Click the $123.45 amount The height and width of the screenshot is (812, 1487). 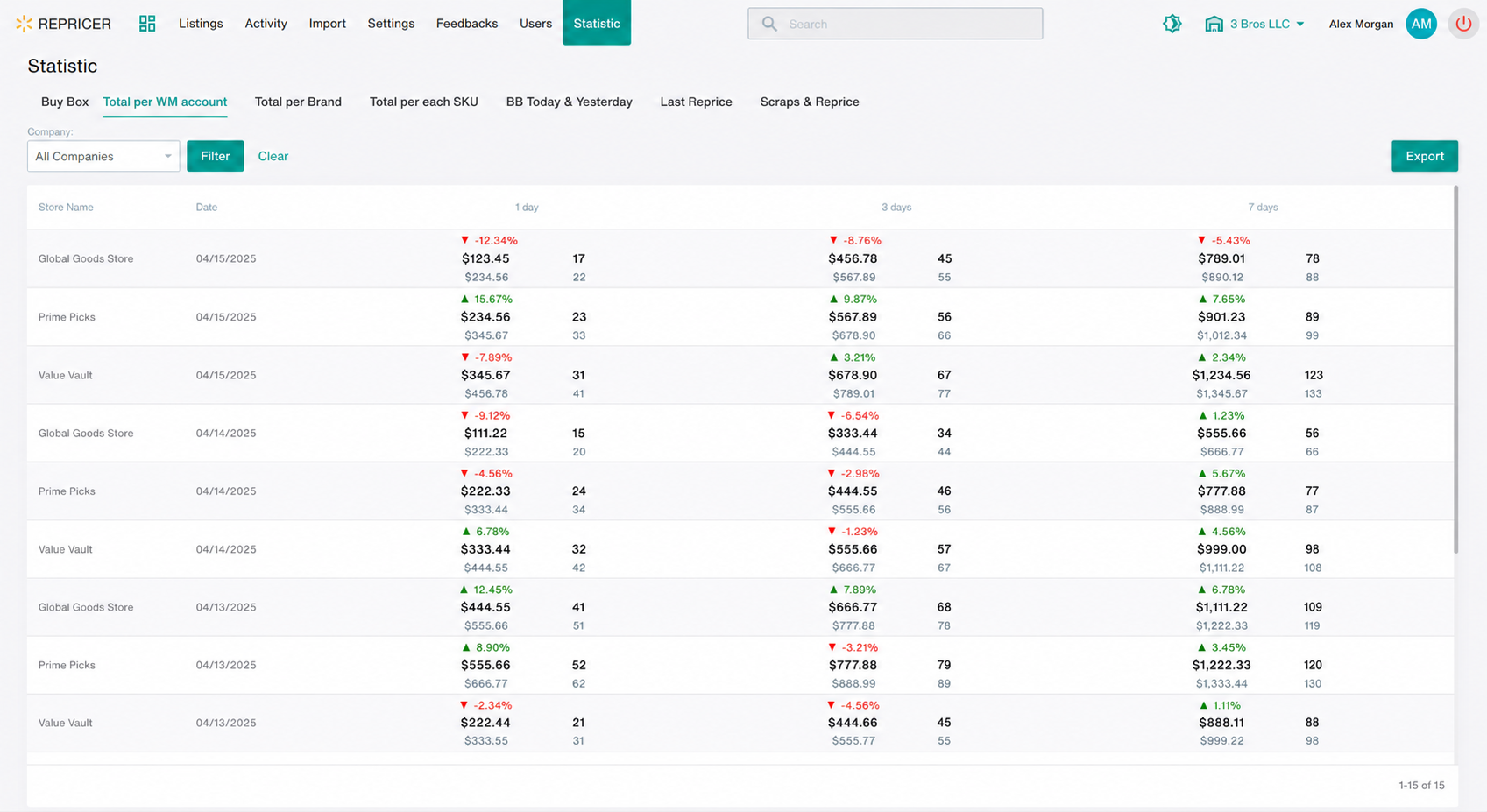pyautogui.click(x=485, y=258)
